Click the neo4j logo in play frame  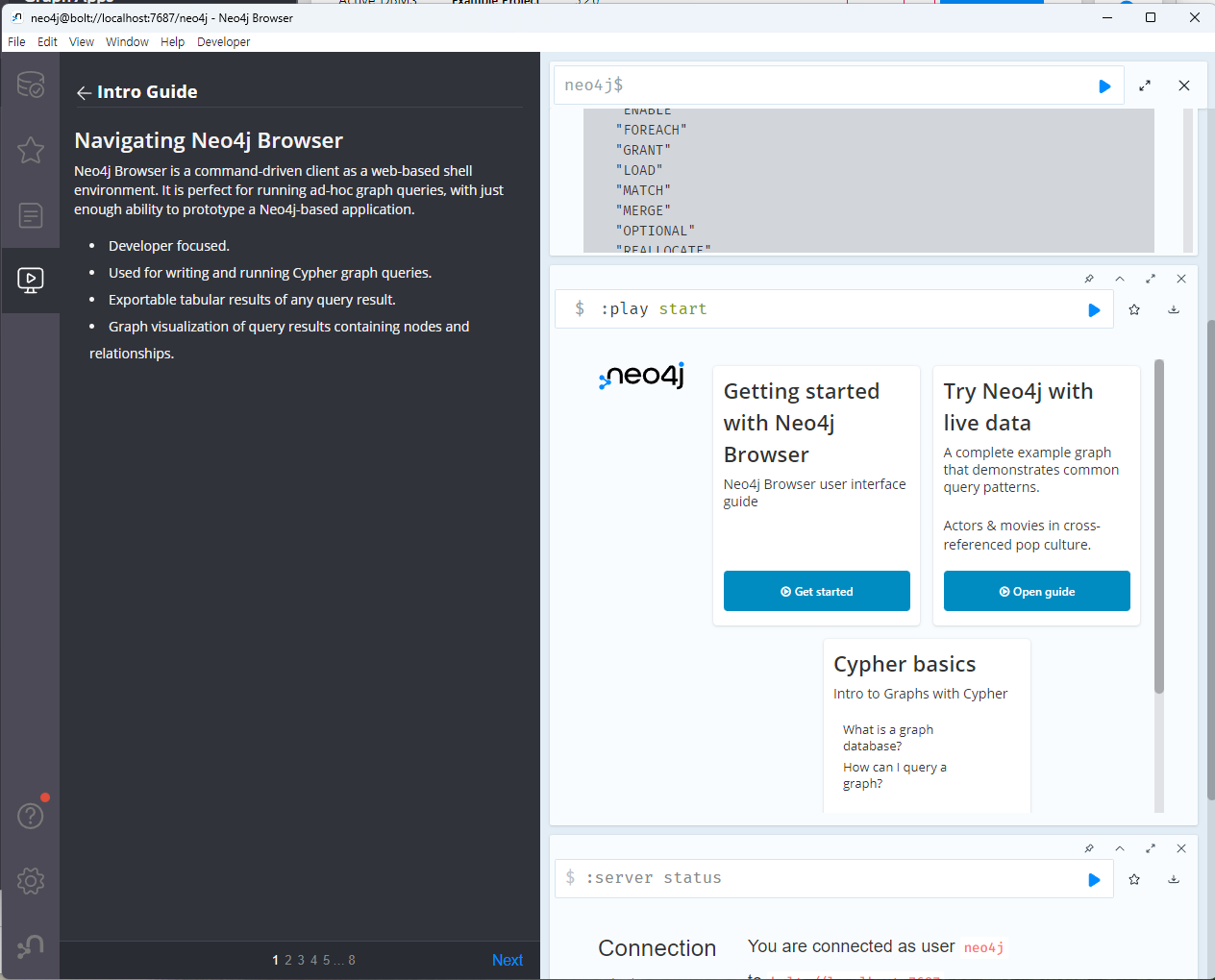tap(641, 376)
